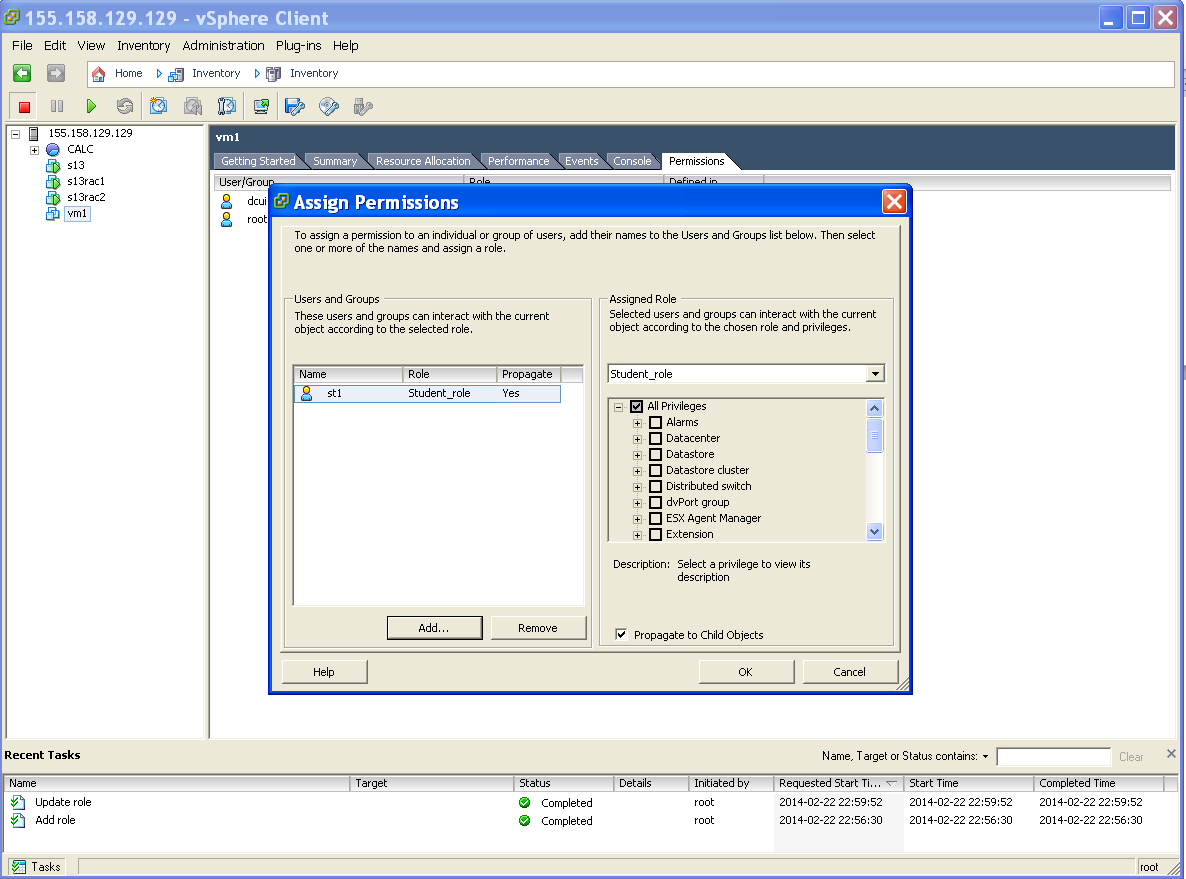Image resolution: width=1186 pixels, height=879 pixels.
Task: Select the s13rac1 VM icon in inventory
Action: pos(52,182)
